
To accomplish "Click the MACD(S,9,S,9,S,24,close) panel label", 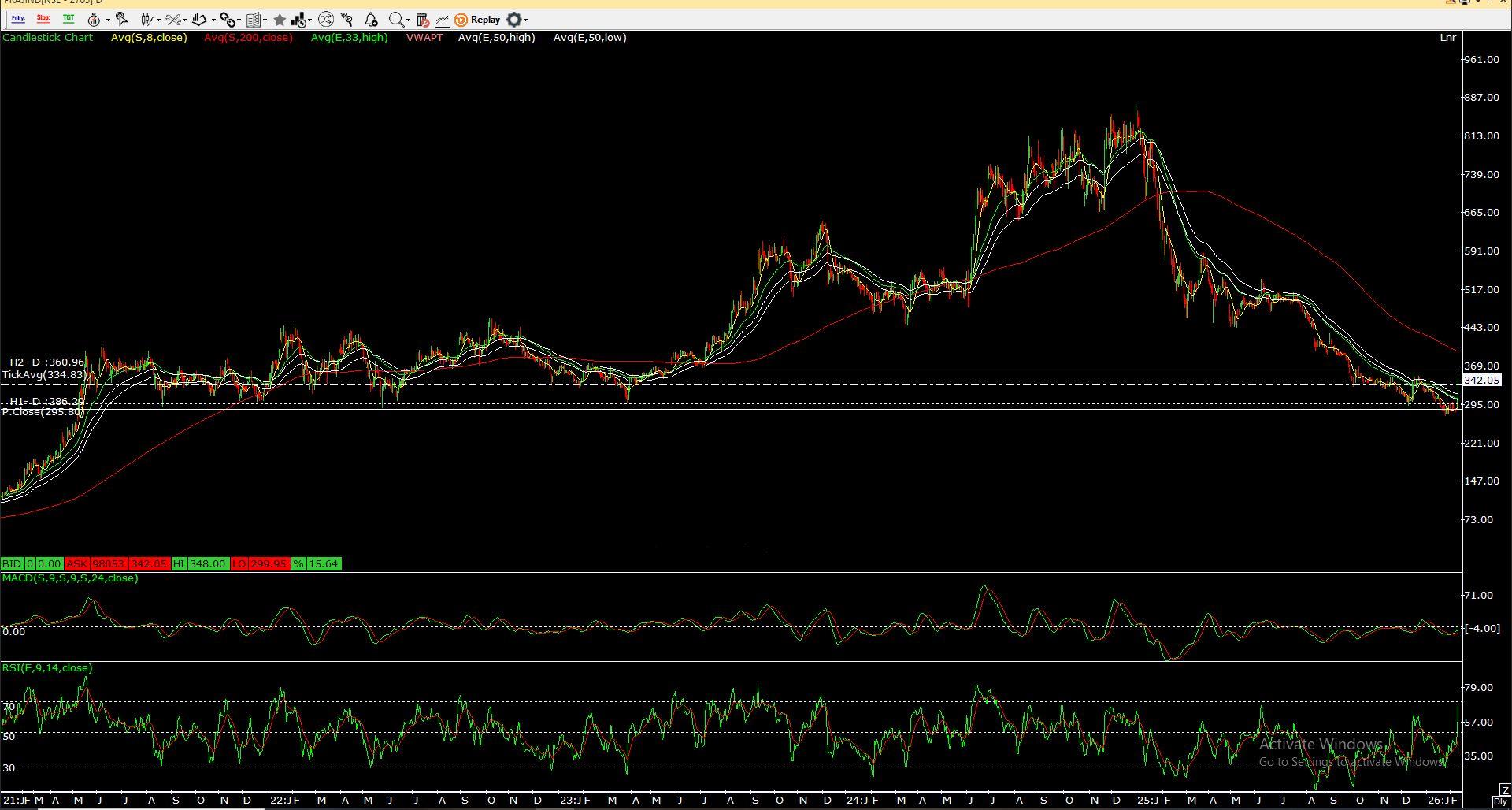I will click(x=70, y=578).
